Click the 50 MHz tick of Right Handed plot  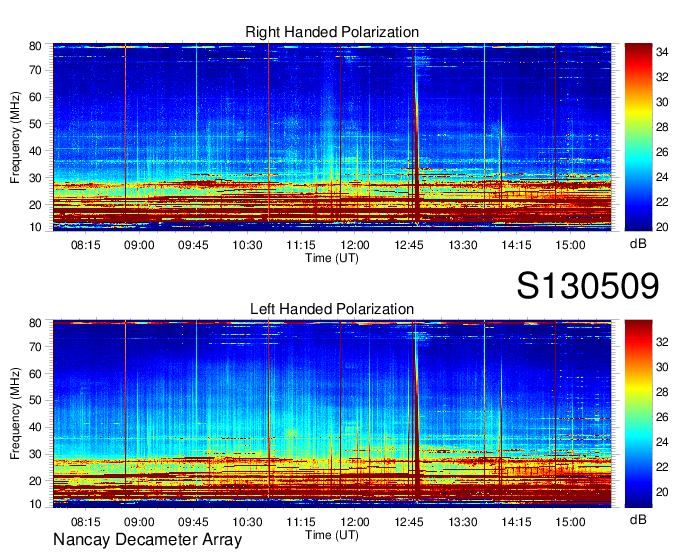click(35, 124)
